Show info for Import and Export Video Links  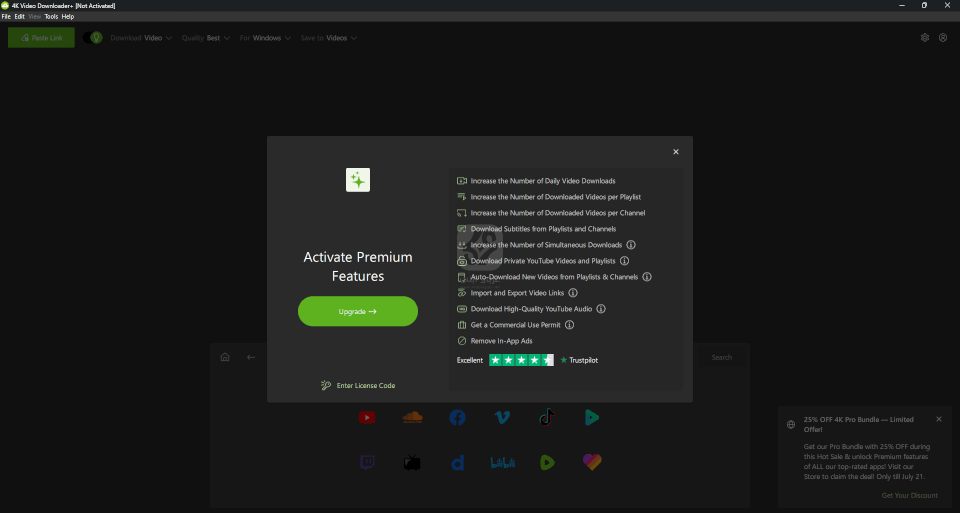572,293
